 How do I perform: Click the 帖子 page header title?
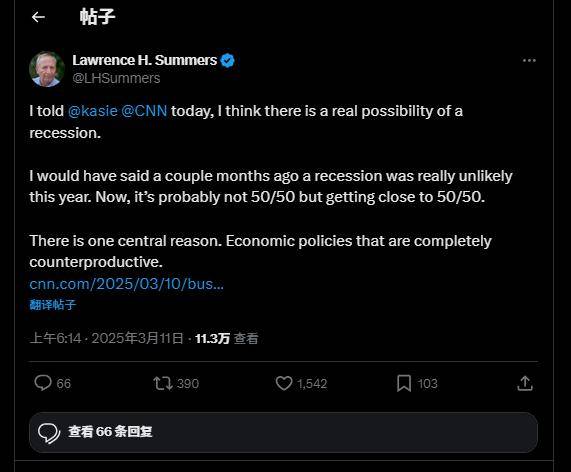coord(97,17)
